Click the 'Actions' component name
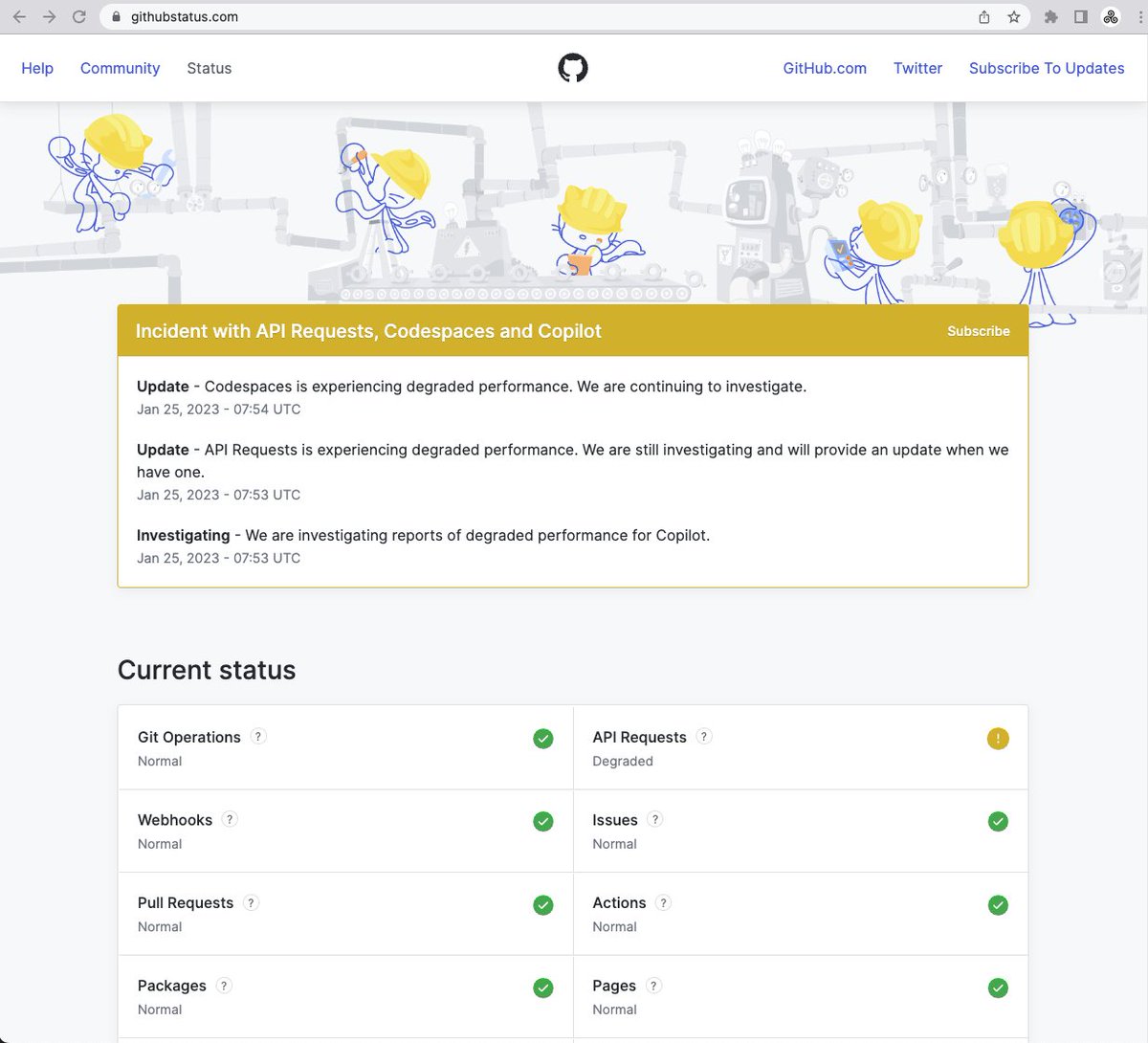Viewport: 1148px width, 1043px height. (x=619, y=902)
